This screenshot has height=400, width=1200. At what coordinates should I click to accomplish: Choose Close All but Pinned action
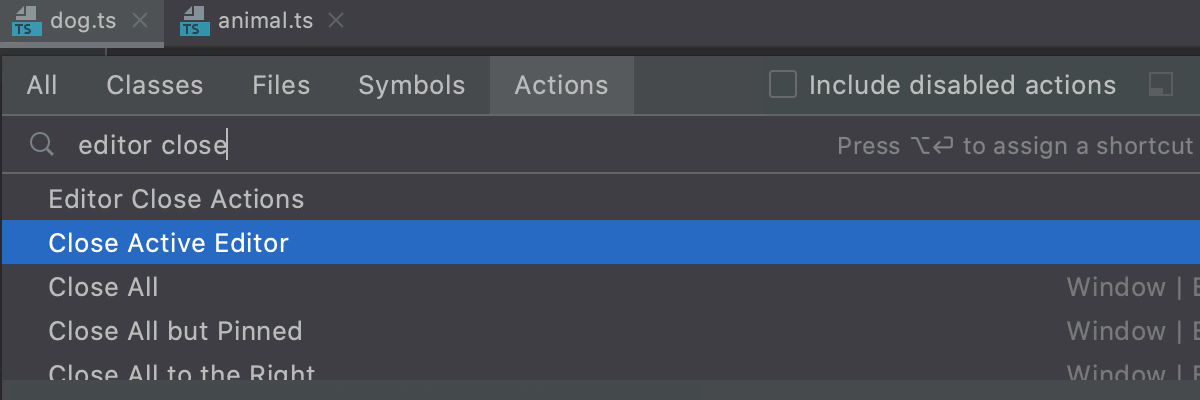pyautogui.click(x=600, y=331)
